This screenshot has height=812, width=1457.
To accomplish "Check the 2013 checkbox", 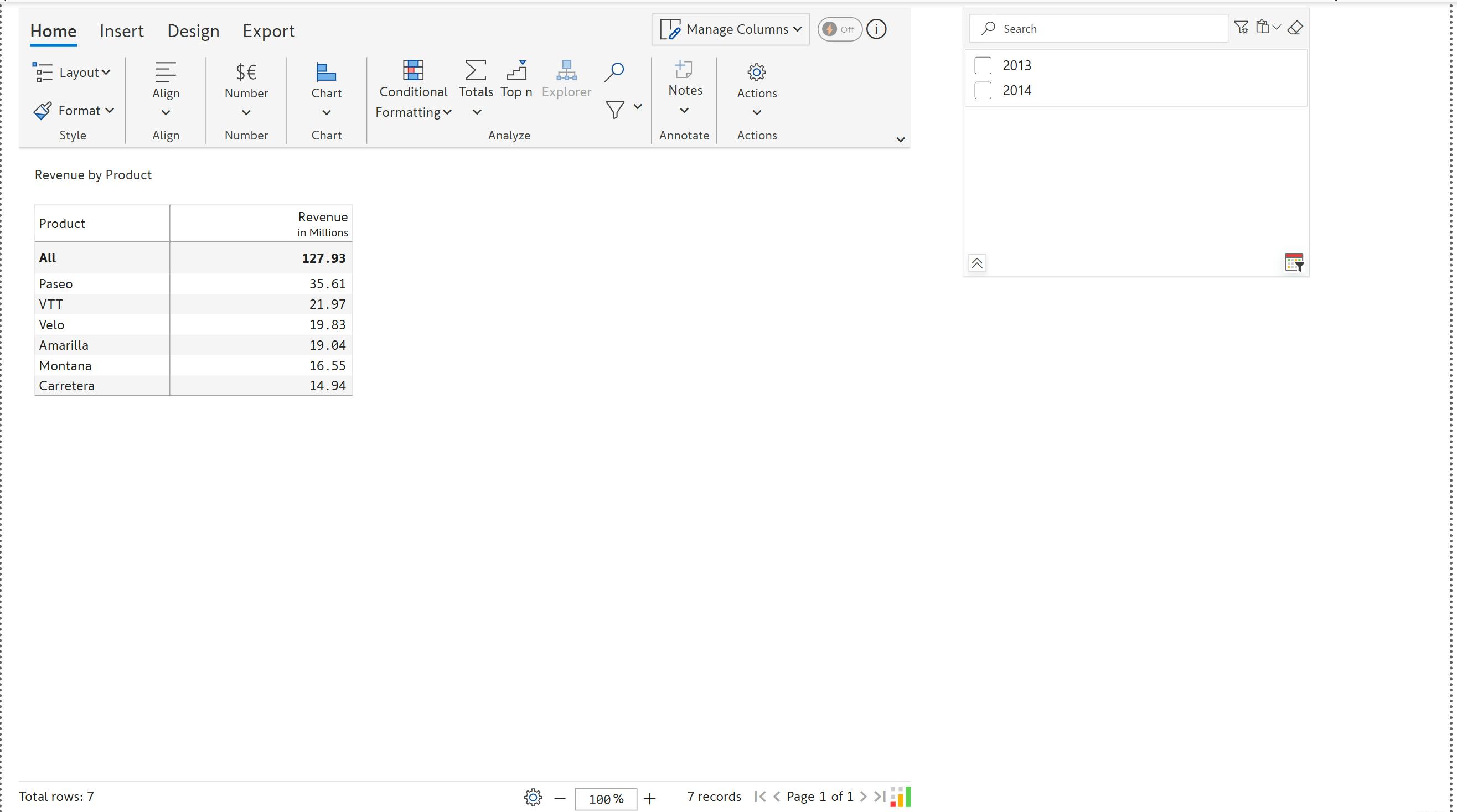I will (983, 66).
